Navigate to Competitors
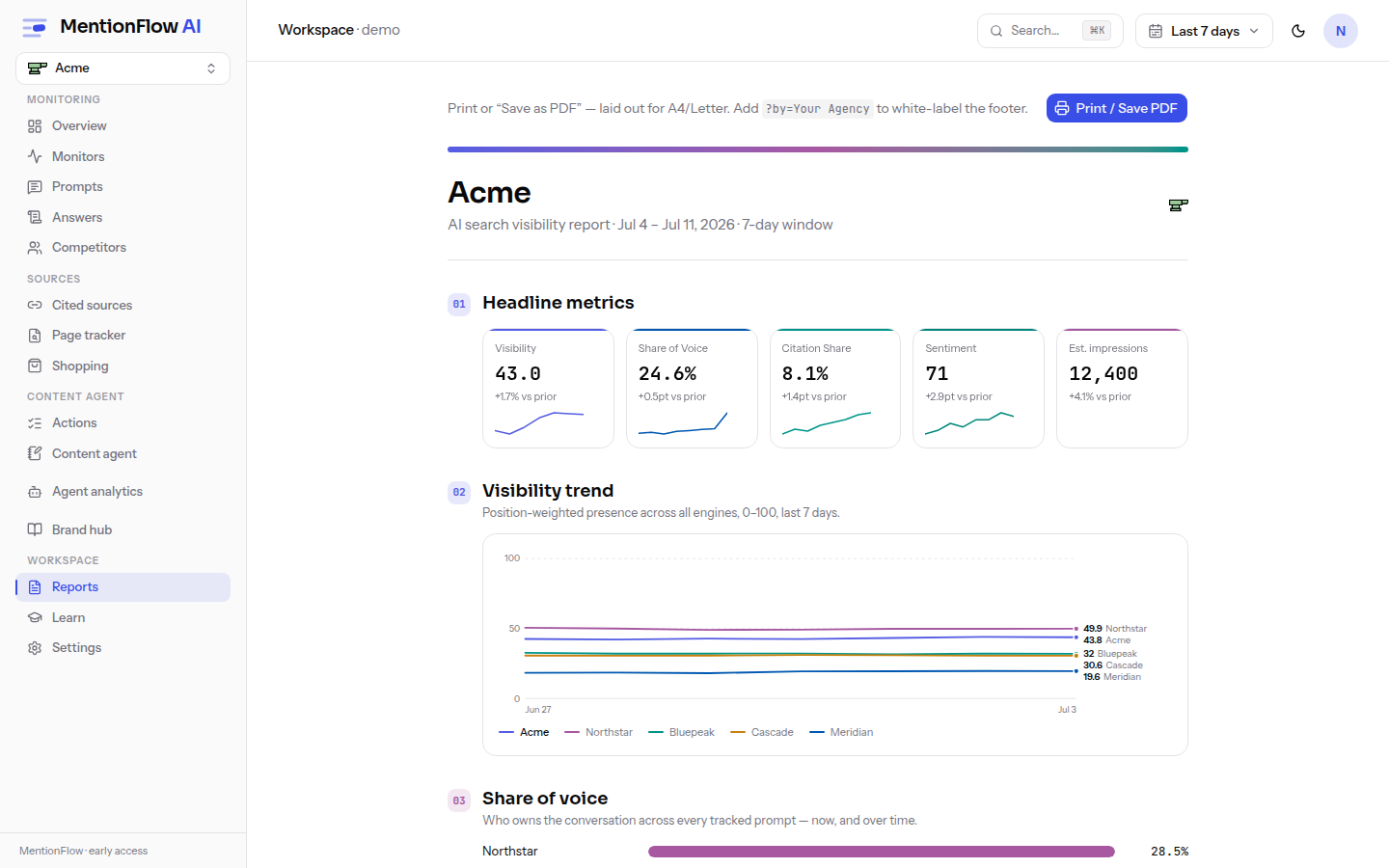Image resolution: width=1389 pixels, height=868 pixels. pyautogui.click(x=123, y=248)
